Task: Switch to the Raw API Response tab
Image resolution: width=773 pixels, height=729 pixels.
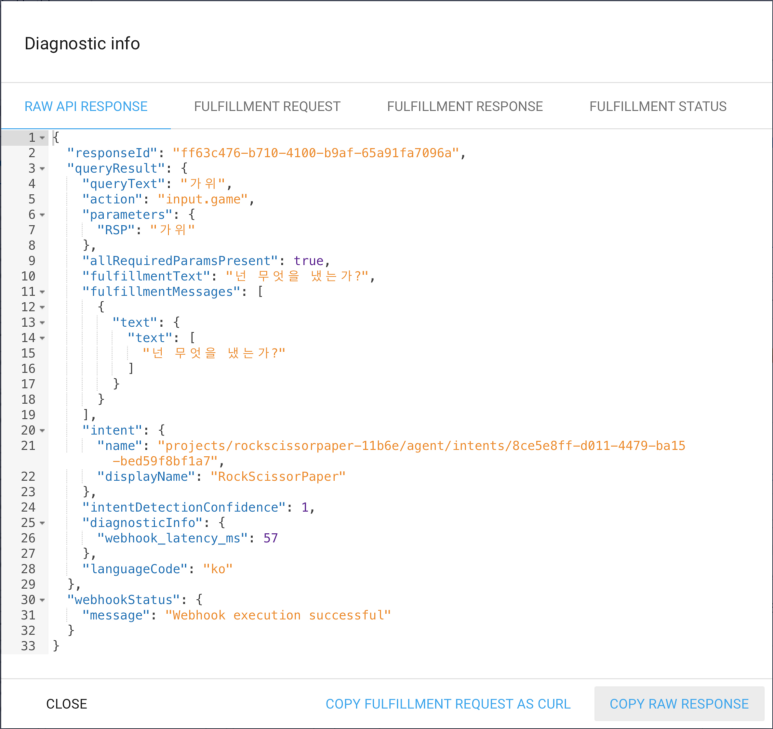Action: click(86, 106)
